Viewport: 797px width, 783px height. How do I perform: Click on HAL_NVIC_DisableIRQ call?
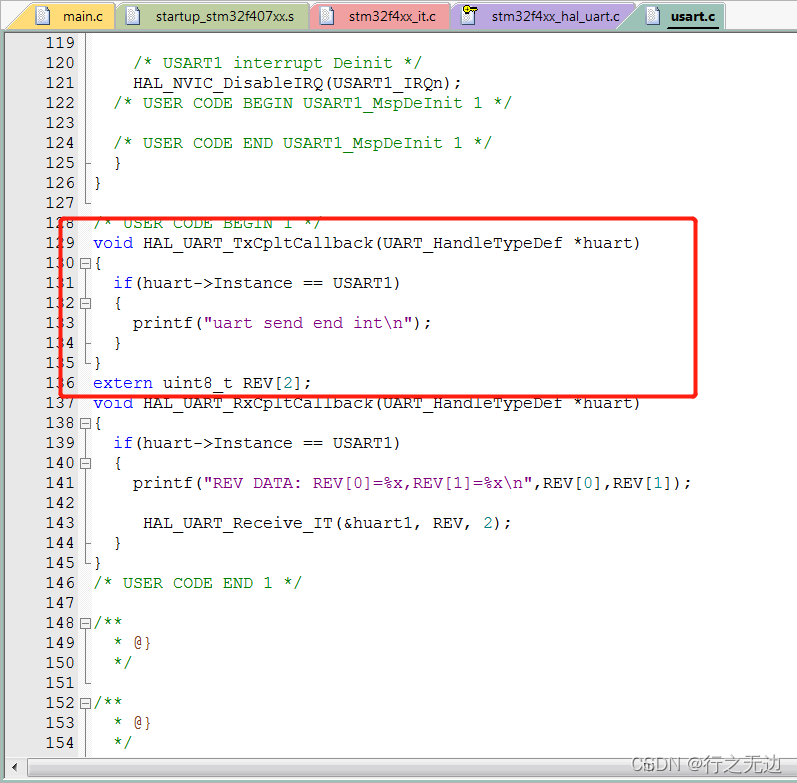coord(297,83)
